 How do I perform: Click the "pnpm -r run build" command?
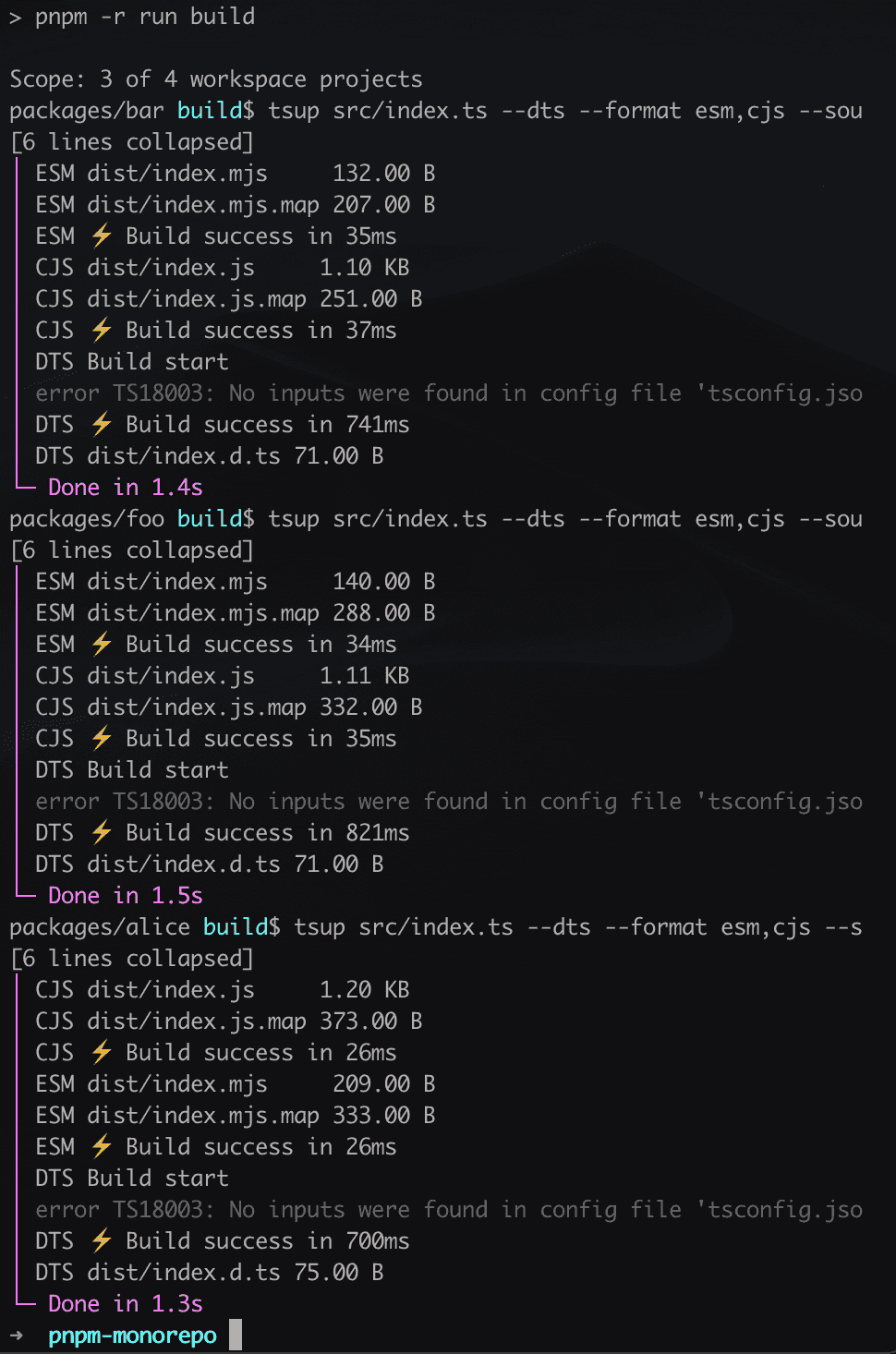144,17
